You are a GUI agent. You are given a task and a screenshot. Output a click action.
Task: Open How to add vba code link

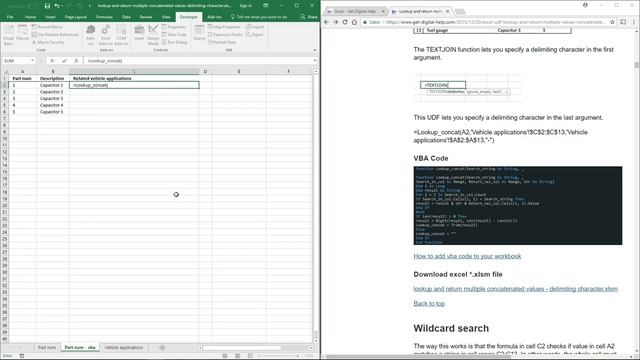[467, 256]
